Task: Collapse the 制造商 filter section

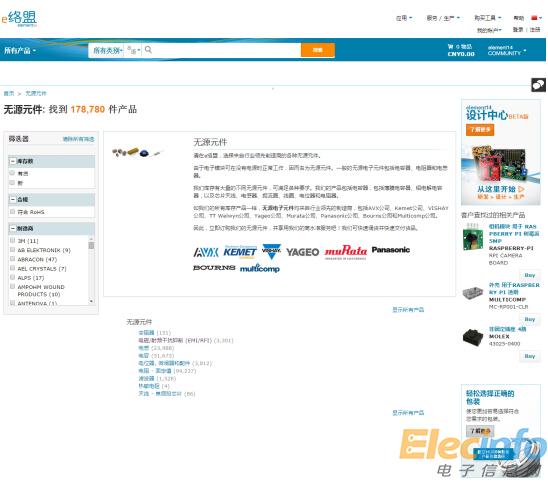Action: point(13,228)
